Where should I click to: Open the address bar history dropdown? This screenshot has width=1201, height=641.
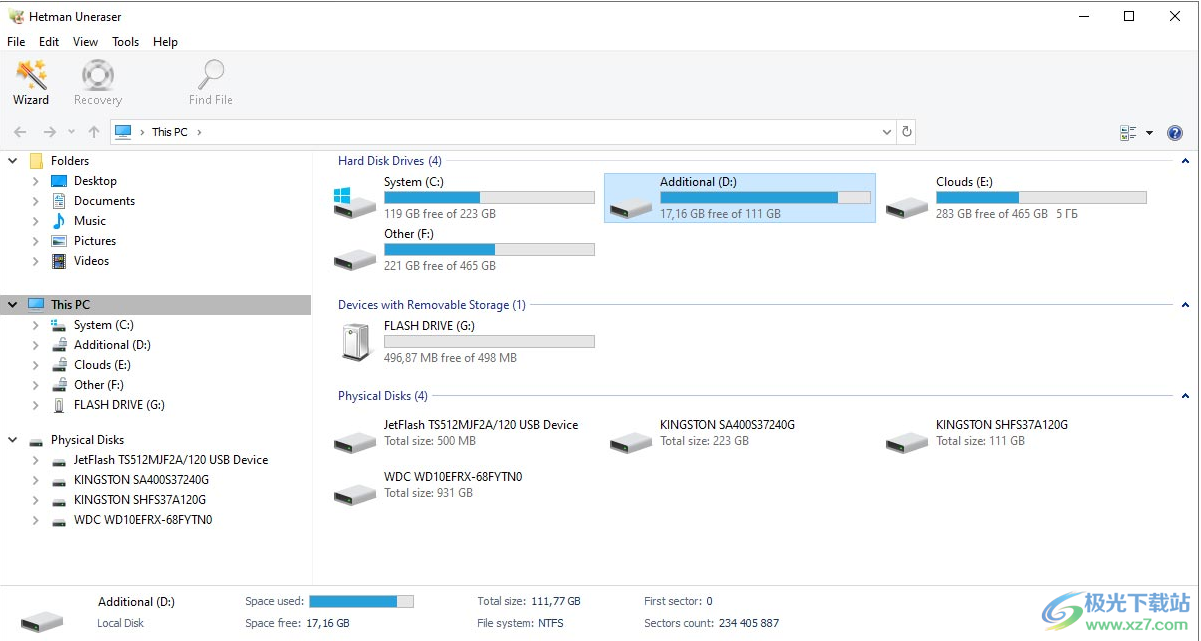tap(887, 132)
